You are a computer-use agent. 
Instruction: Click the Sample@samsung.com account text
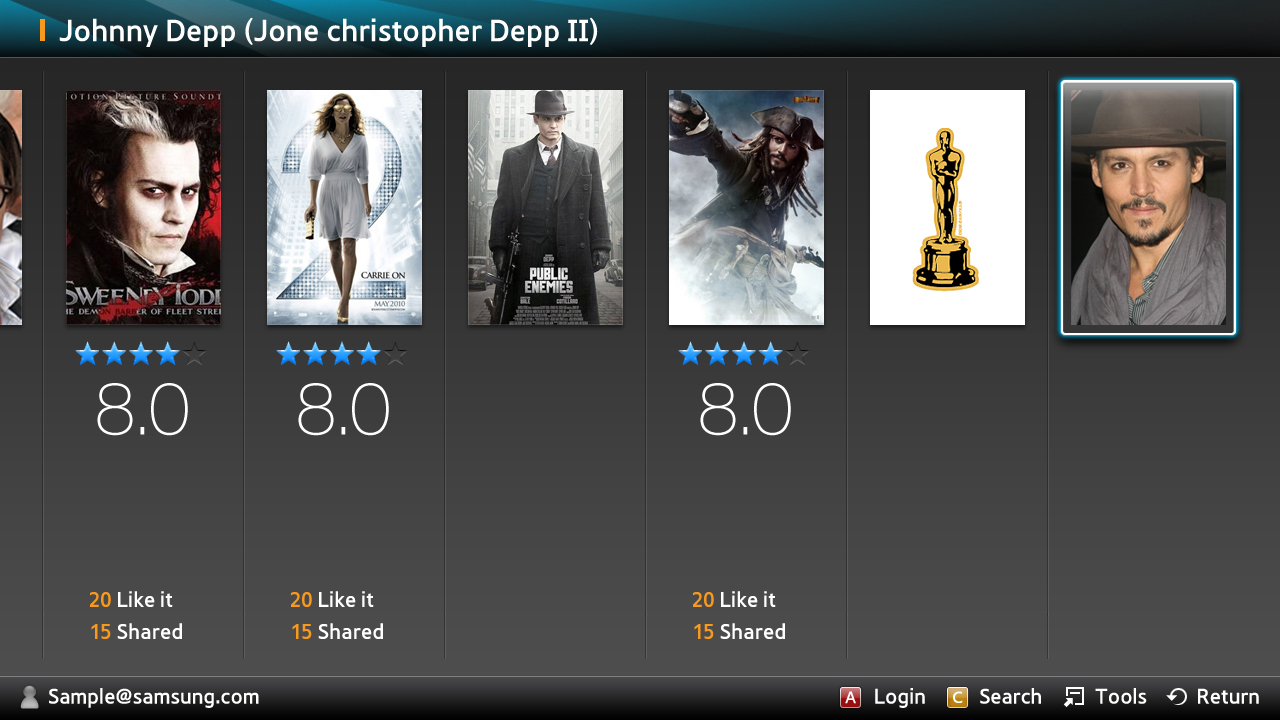[154, 697]
